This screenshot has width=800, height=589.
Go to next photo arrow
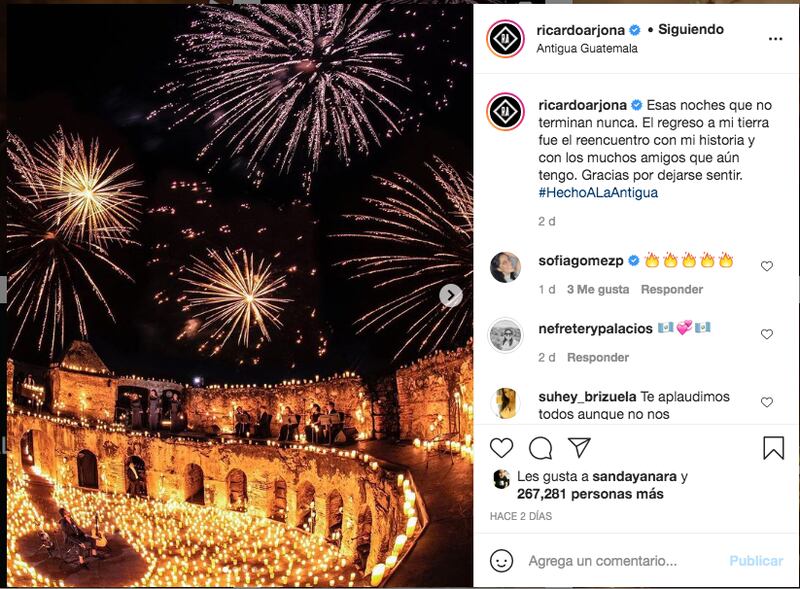(451, 295)
